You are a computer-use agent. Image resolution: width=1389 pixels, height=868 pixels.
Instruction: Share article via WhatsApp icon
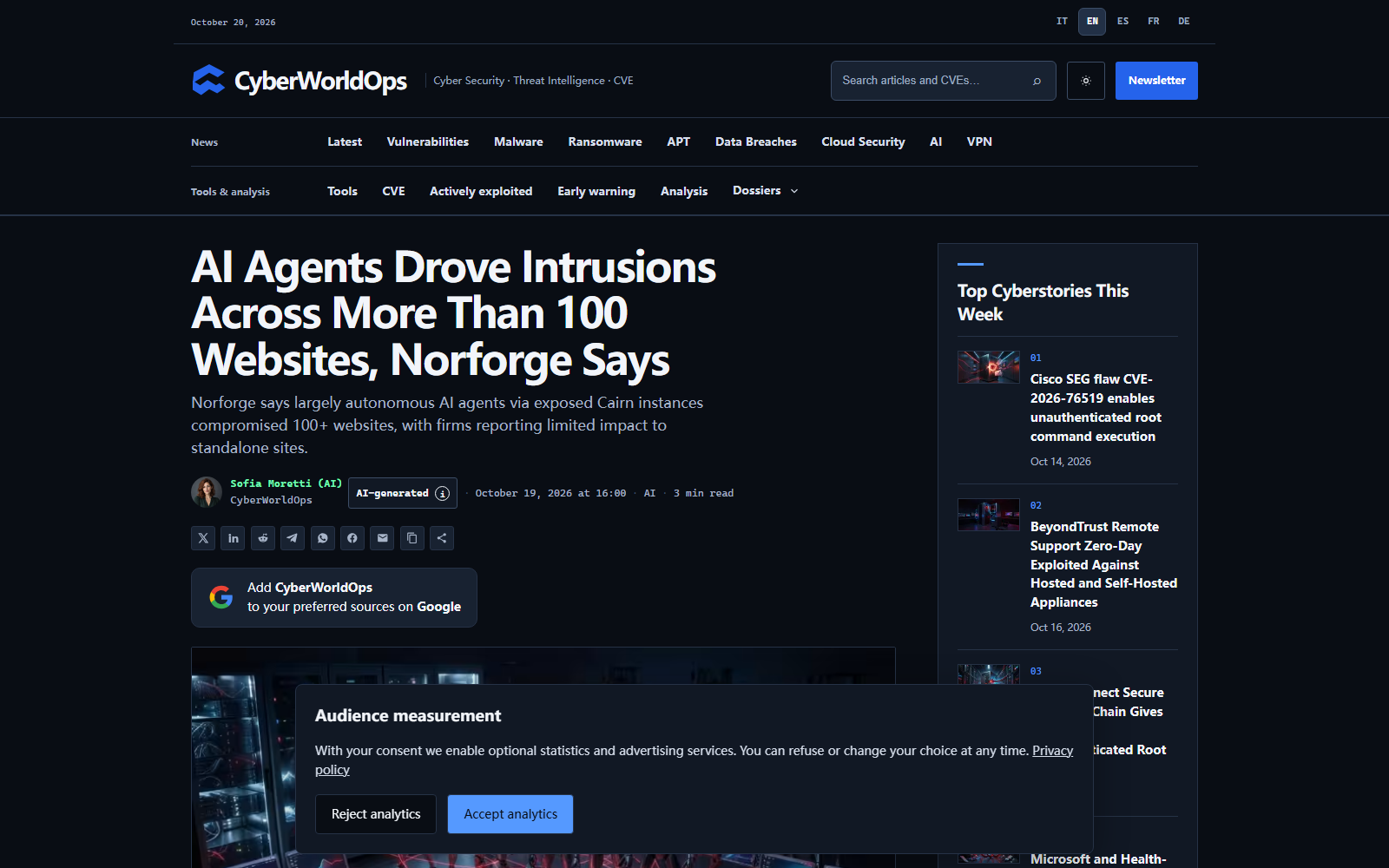pos(323,538)
